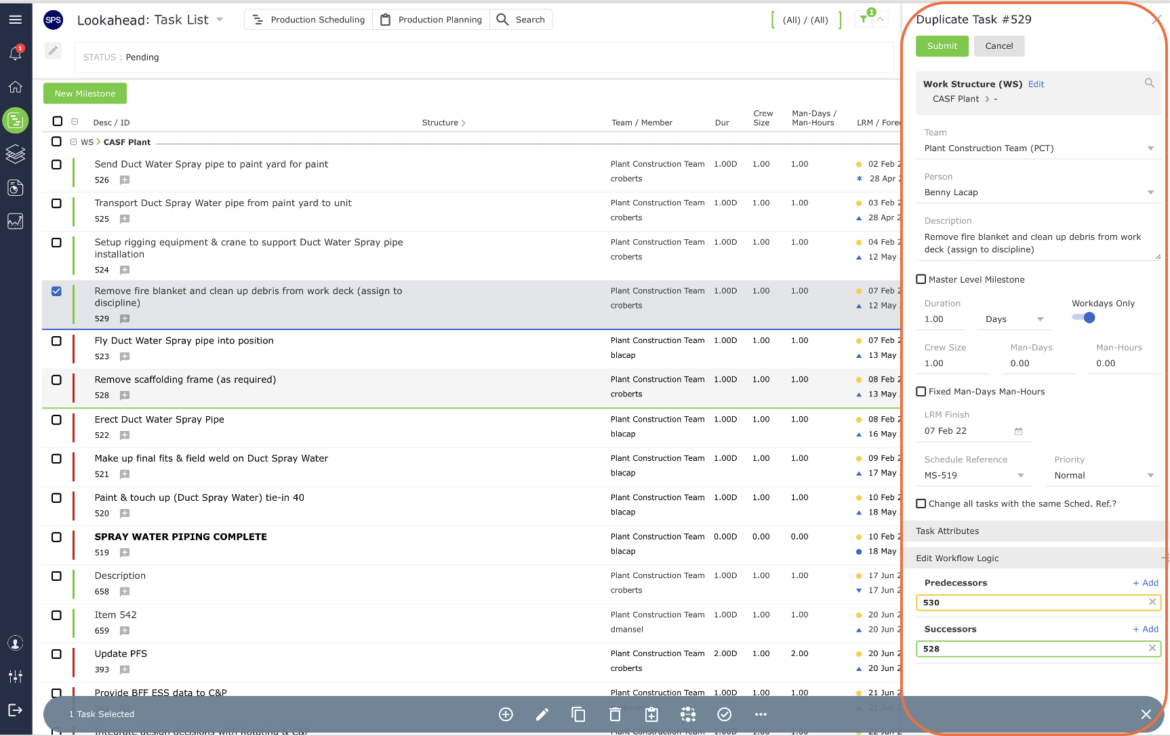Open the settings sliders sidebar icon
1170x736 pixels.
coord(15,677)
